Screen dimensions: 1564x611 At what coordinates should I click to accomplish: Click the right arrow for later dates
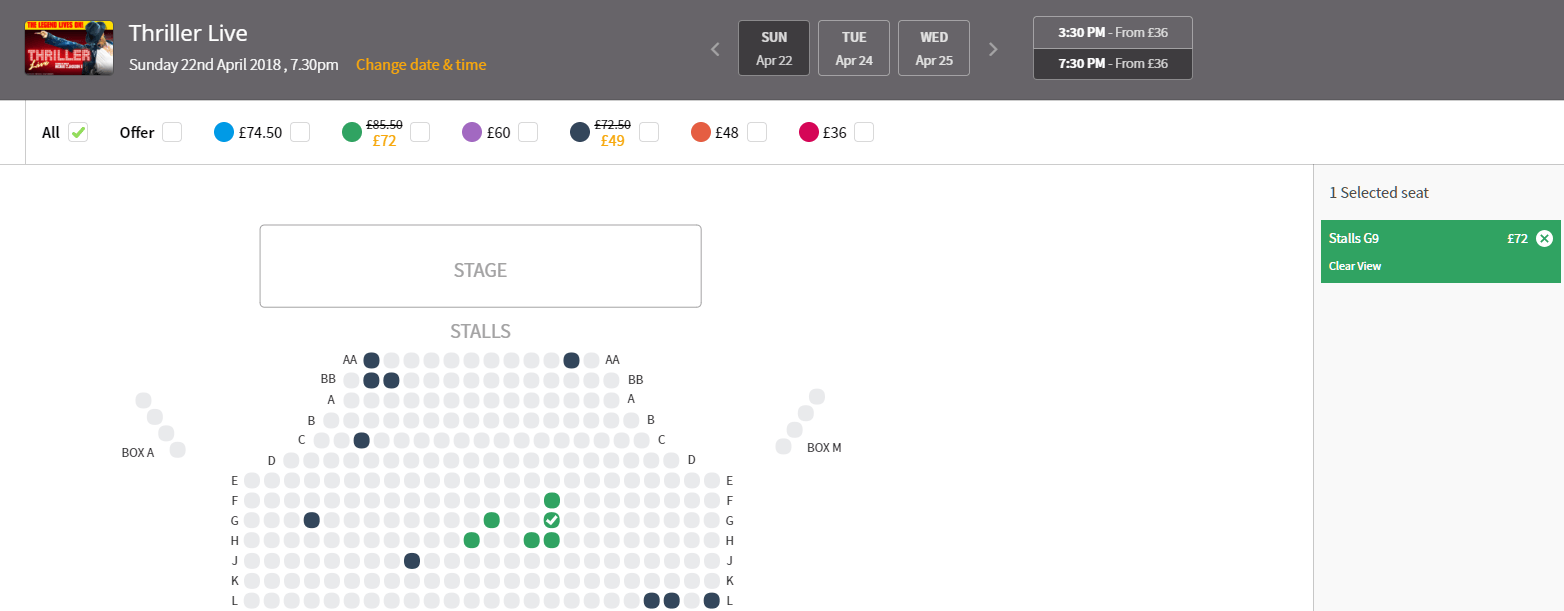[x=992, y=48]
